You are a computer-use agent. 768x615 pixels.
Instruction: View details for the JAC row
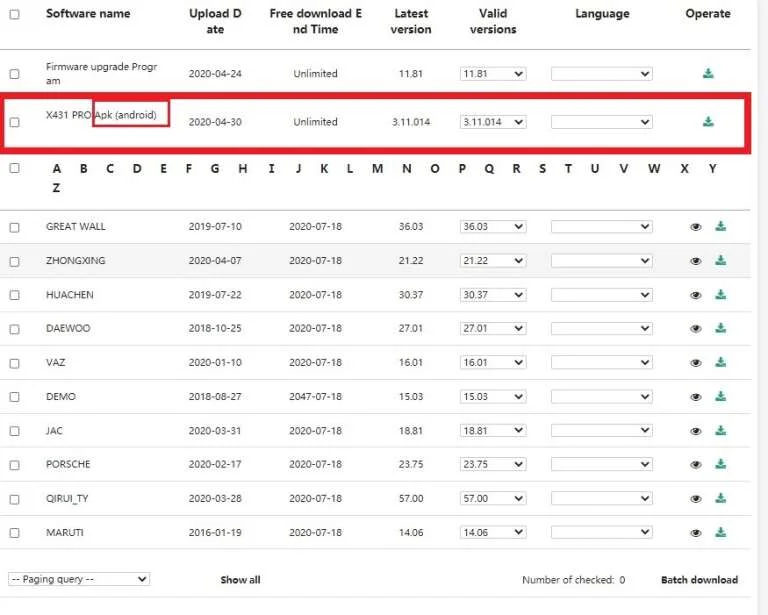(696, 431)
